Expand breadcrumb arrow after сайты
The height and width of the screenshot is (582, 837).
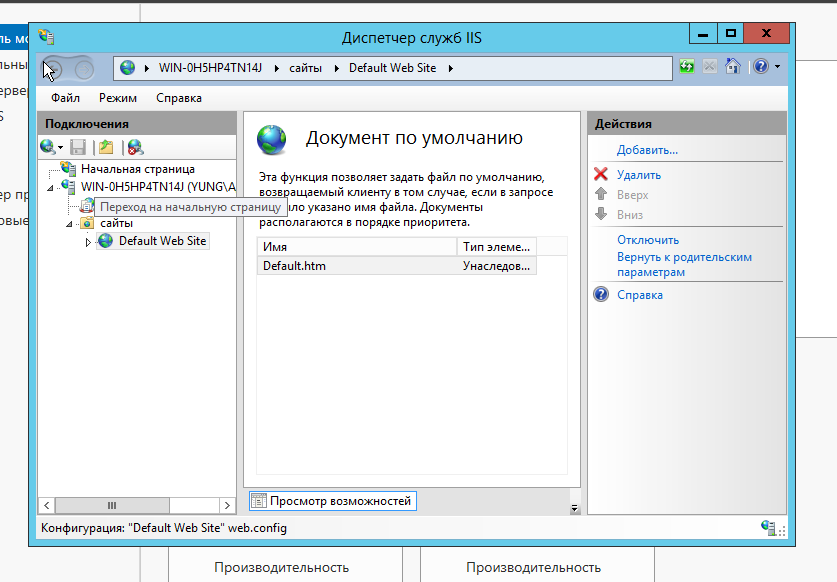point(336,68)
